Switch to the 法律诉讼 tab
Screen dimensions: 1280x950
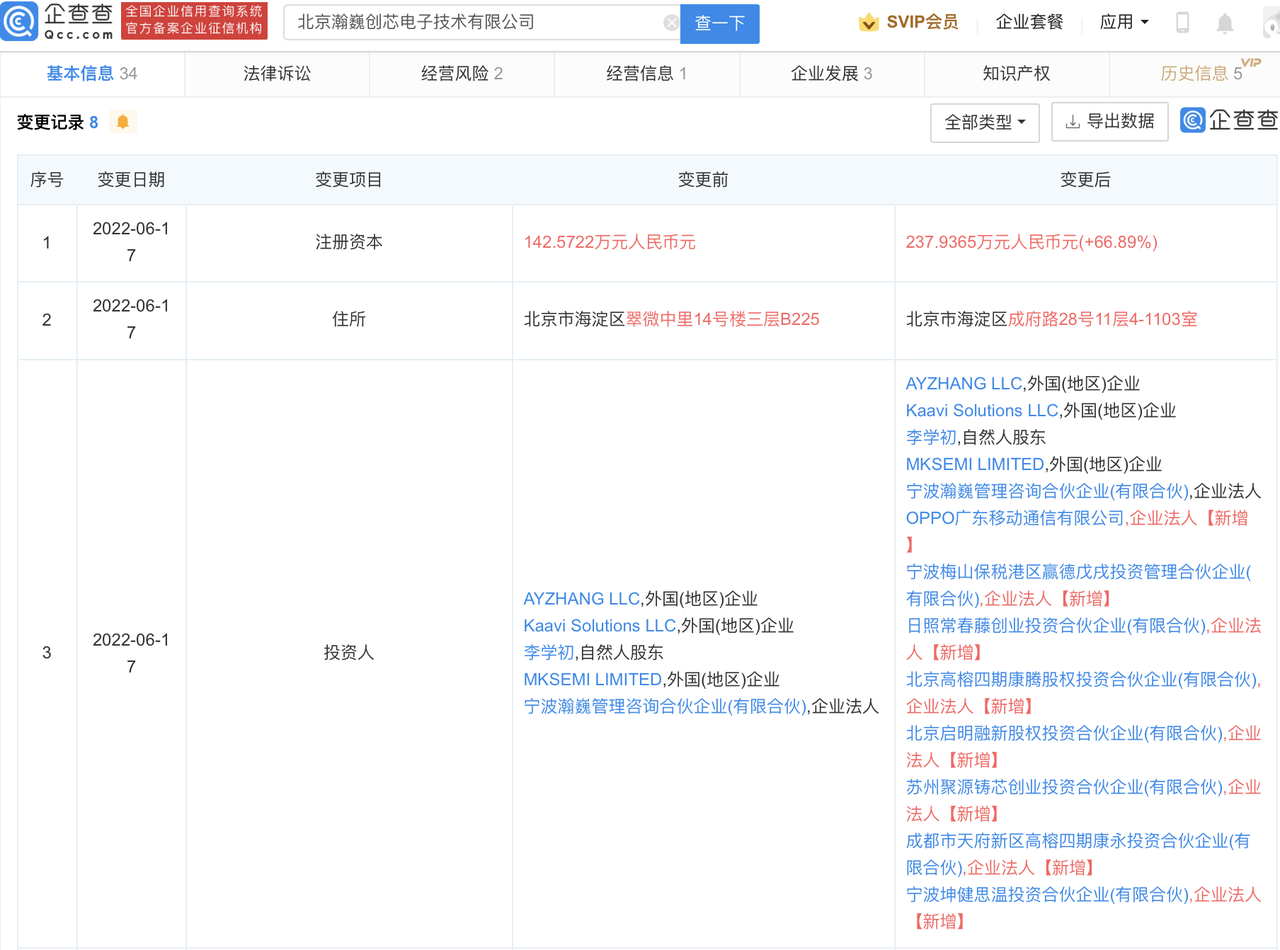[x=276, y=74]
